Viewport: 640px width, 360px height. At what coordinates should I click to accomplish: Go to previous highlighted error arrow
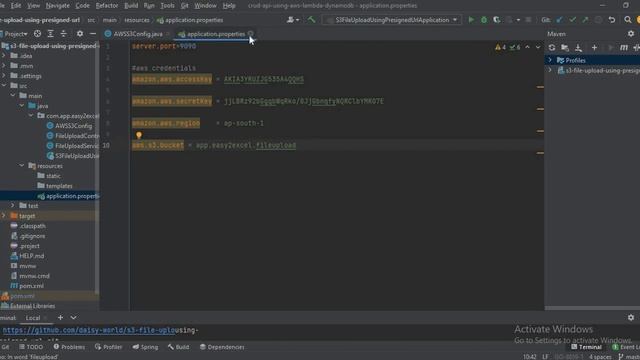click(x=527, y=47)
